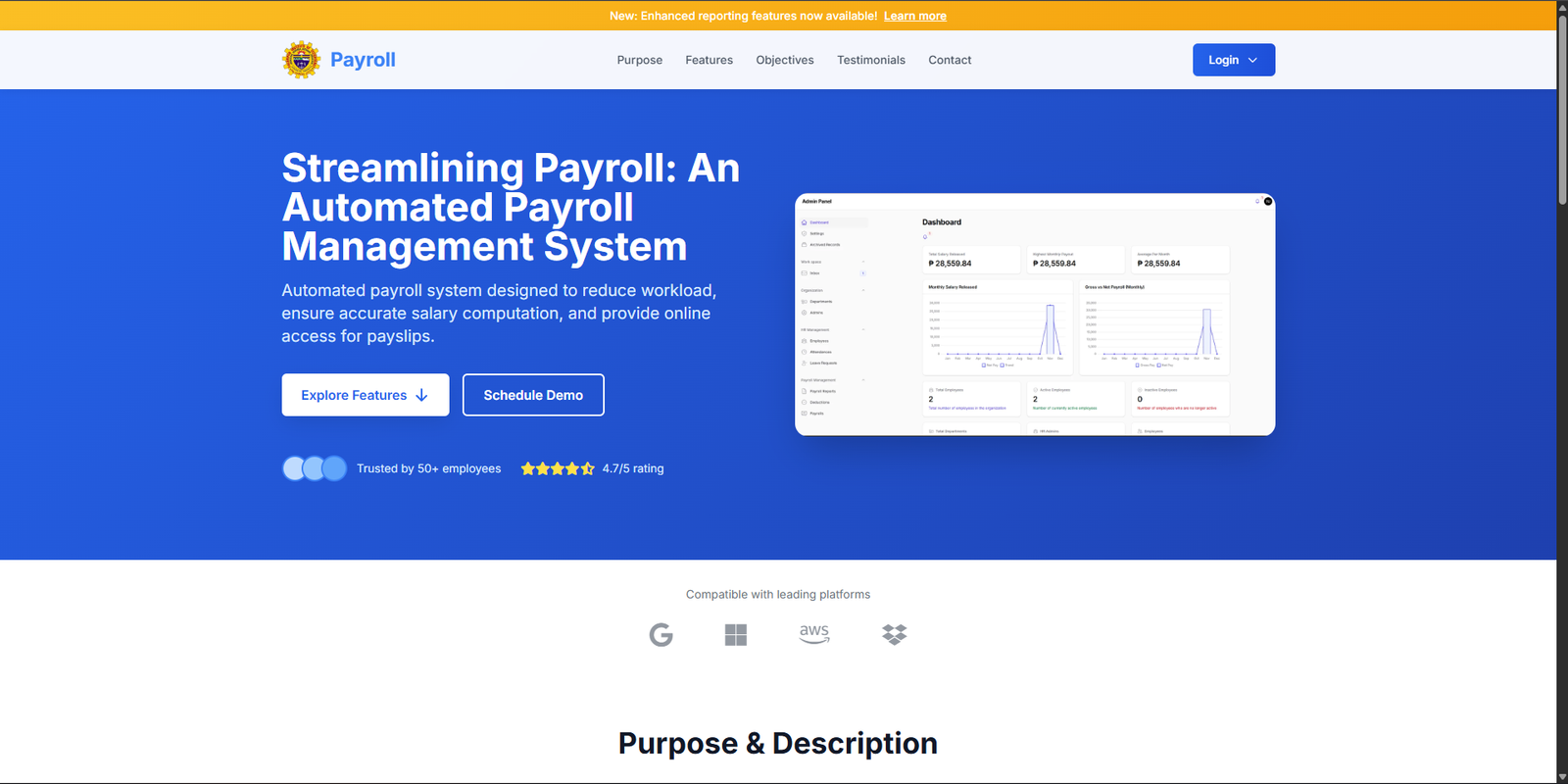Viewport: 1568px width, 784px height.
Task: Open the Purpose navigation item
Action: pyautogui.click(x=639, y=60)
